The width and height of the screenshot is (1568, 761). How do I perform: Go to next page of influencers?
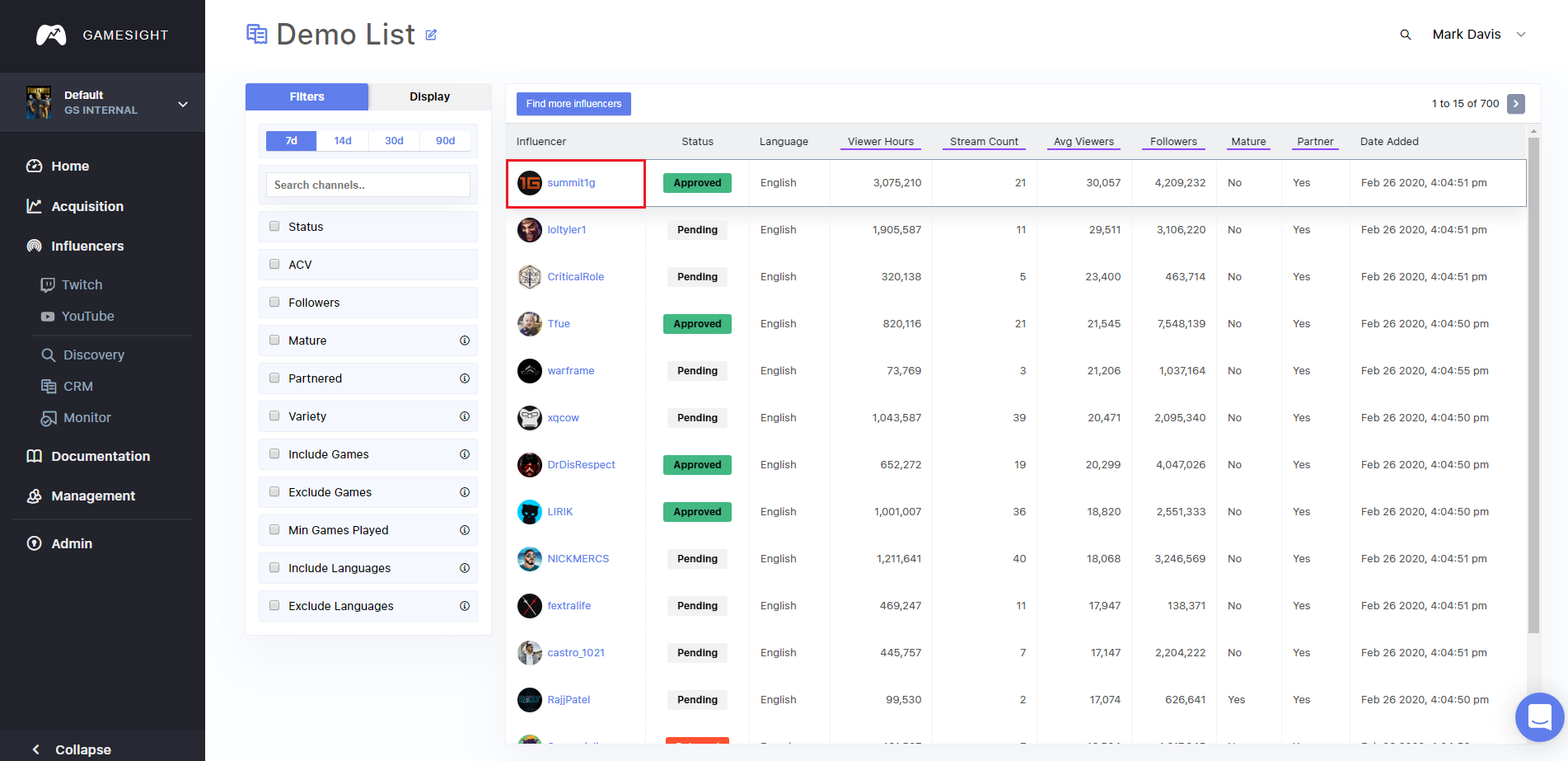pyautogui.click(x=1516, y=104)
